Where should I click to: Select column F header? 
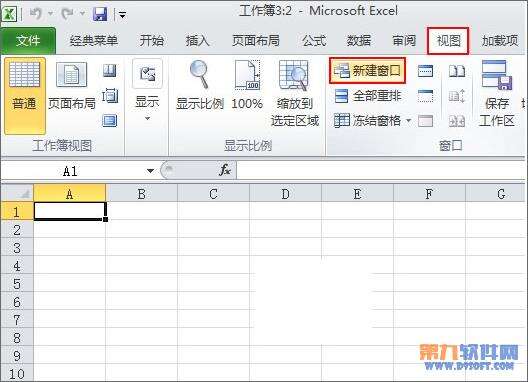coord(429,194)
